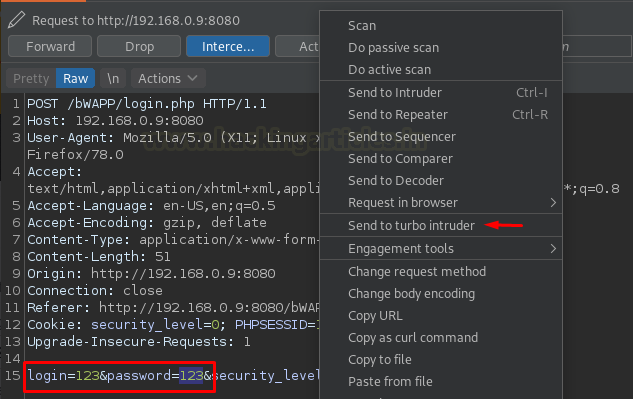Click the POST /bWAPP/login.php request line
Viewport: 633px width, 399px height.
(x=147, y=104)
